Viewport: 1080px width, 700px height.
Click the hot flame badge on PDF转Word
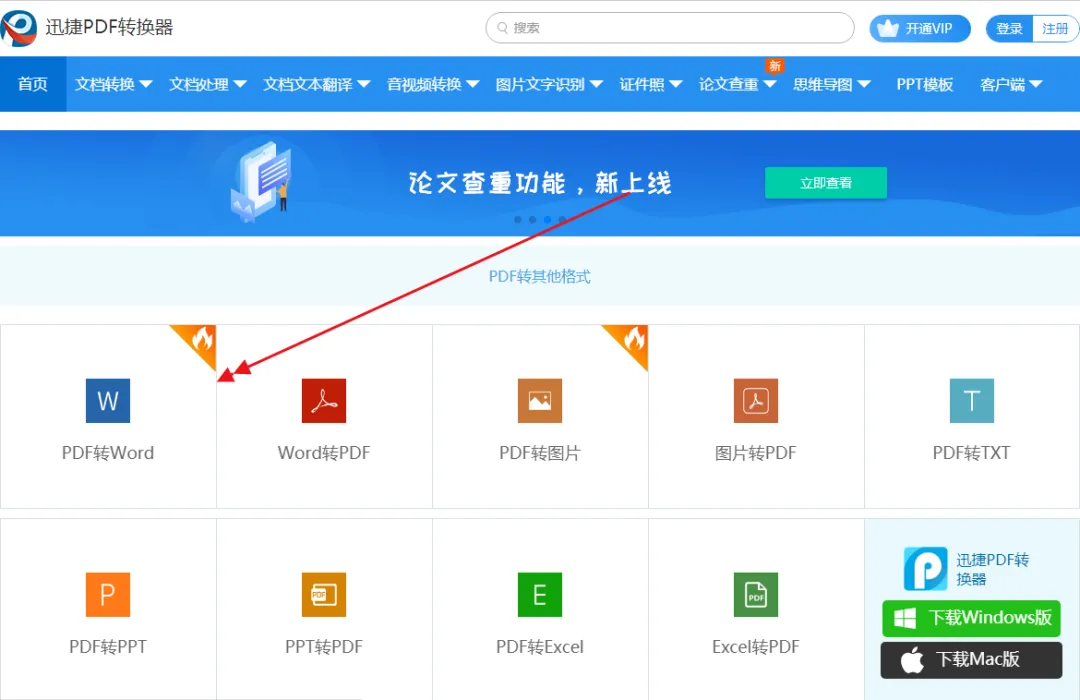tap(198, 342)
